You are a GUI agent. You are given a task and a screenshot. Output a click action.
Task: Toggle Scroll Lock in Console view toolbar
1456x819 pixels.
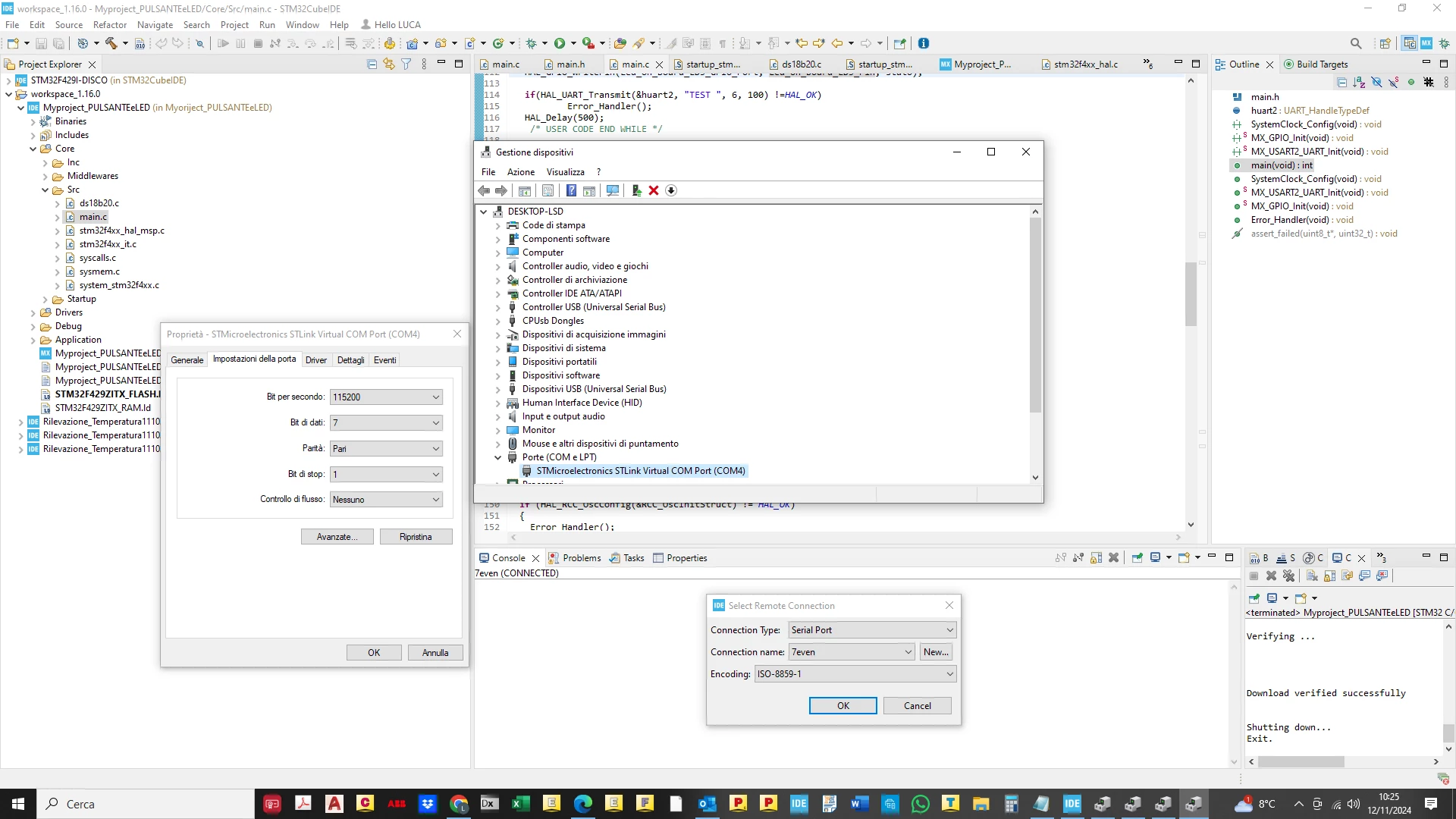[x=1096, y=557]
